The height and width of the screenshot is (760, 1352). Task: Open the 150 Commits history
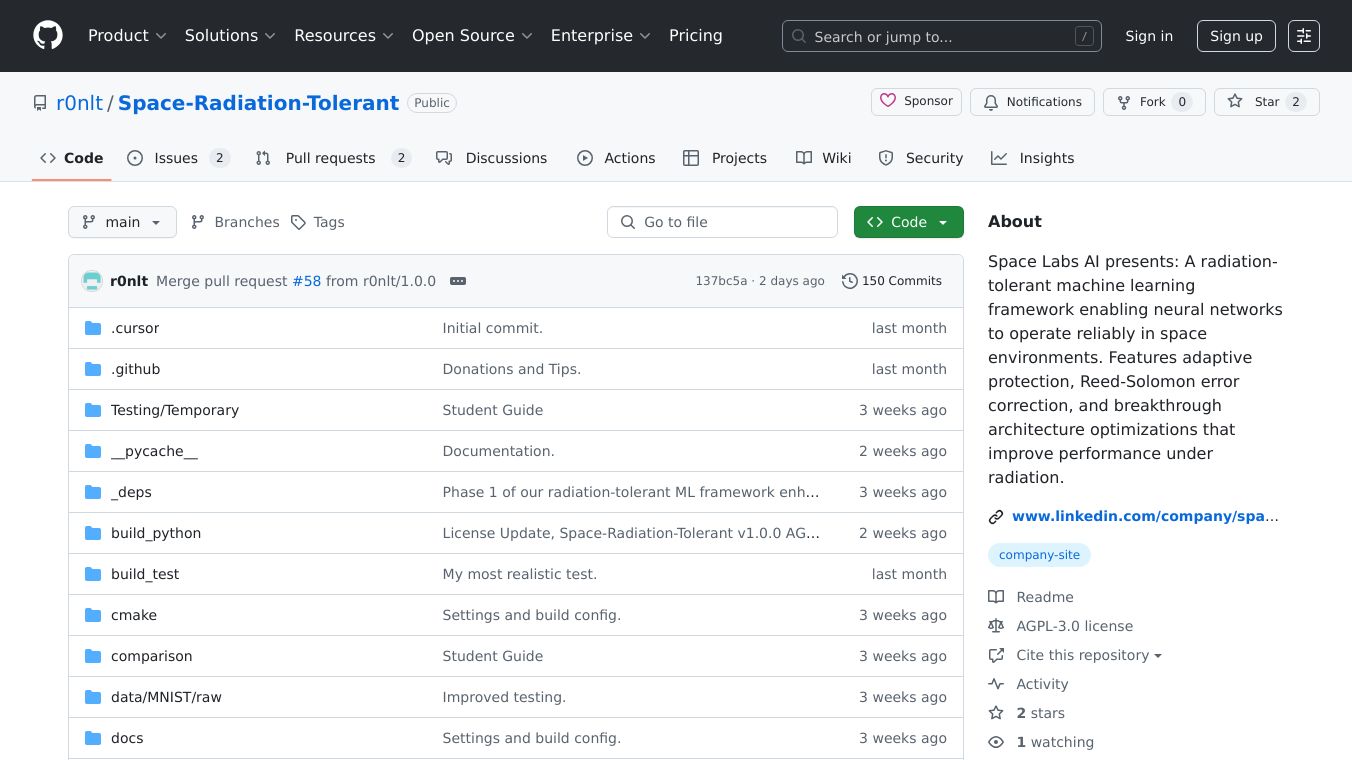click(891, 281)
